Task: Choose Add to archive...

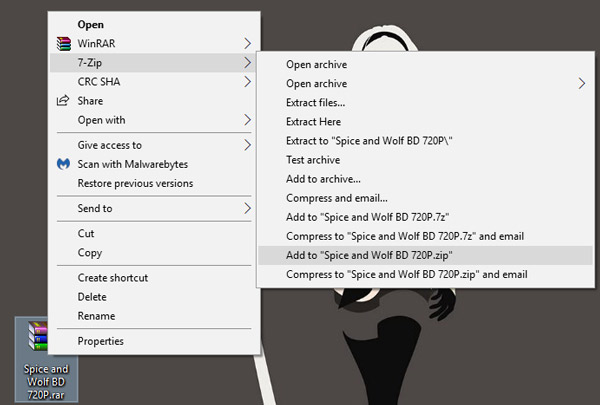Action: tap(426, 179)
